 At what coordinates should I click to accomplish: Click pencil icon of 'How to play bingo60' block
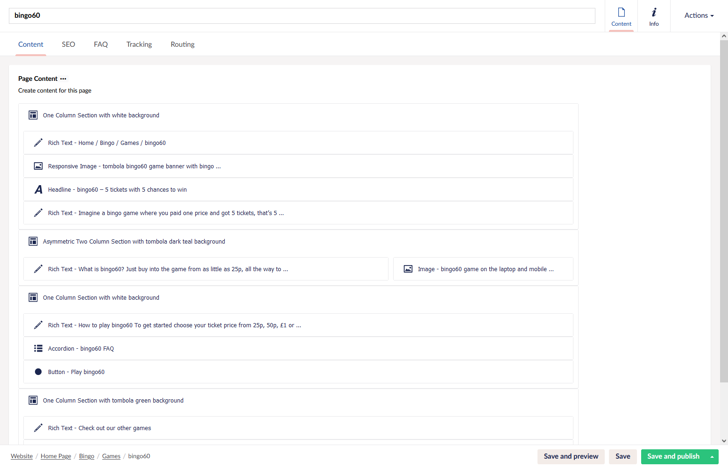(x=38, y=325)
